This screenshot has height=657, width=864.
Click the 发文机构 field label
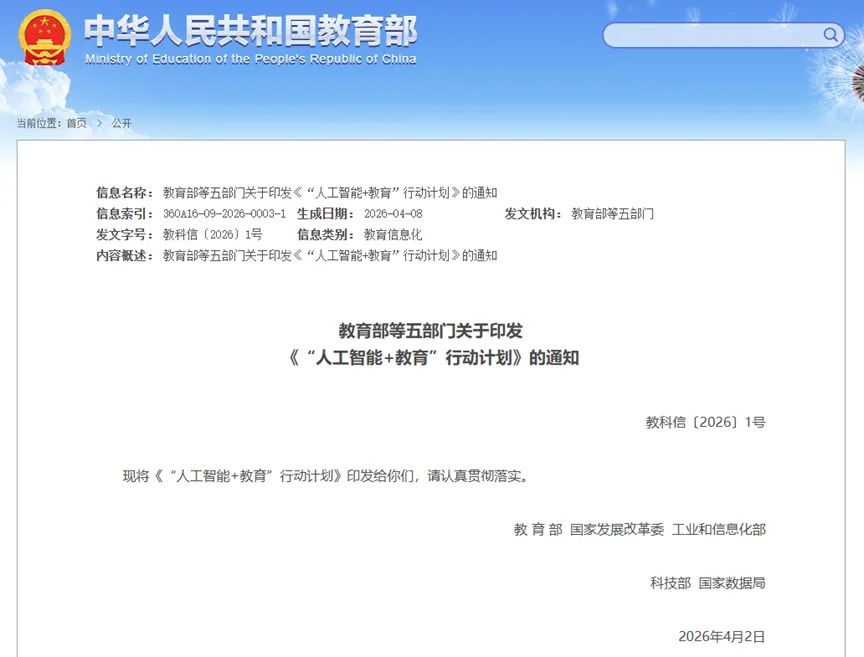point(533,214)
